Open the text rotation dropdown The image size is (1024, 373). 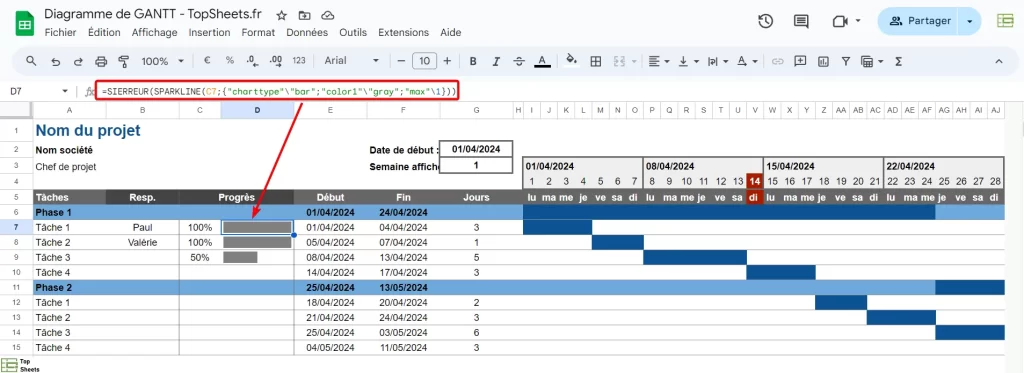748,61
